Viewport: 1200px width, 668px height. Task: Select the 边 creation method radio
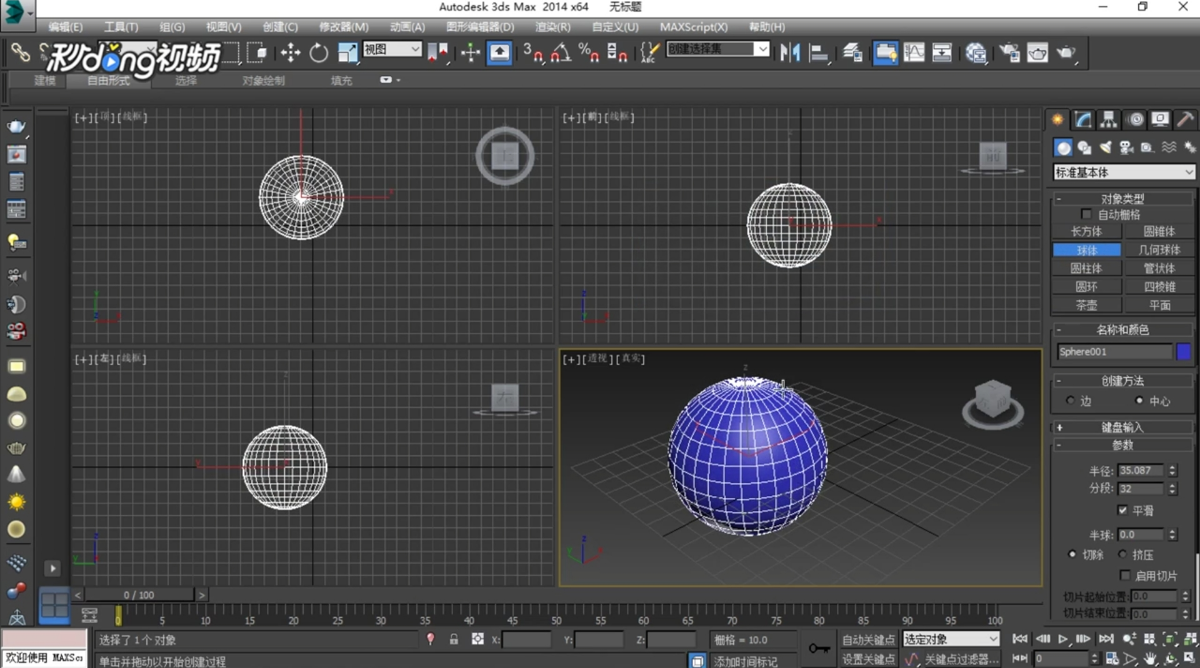1072,401
